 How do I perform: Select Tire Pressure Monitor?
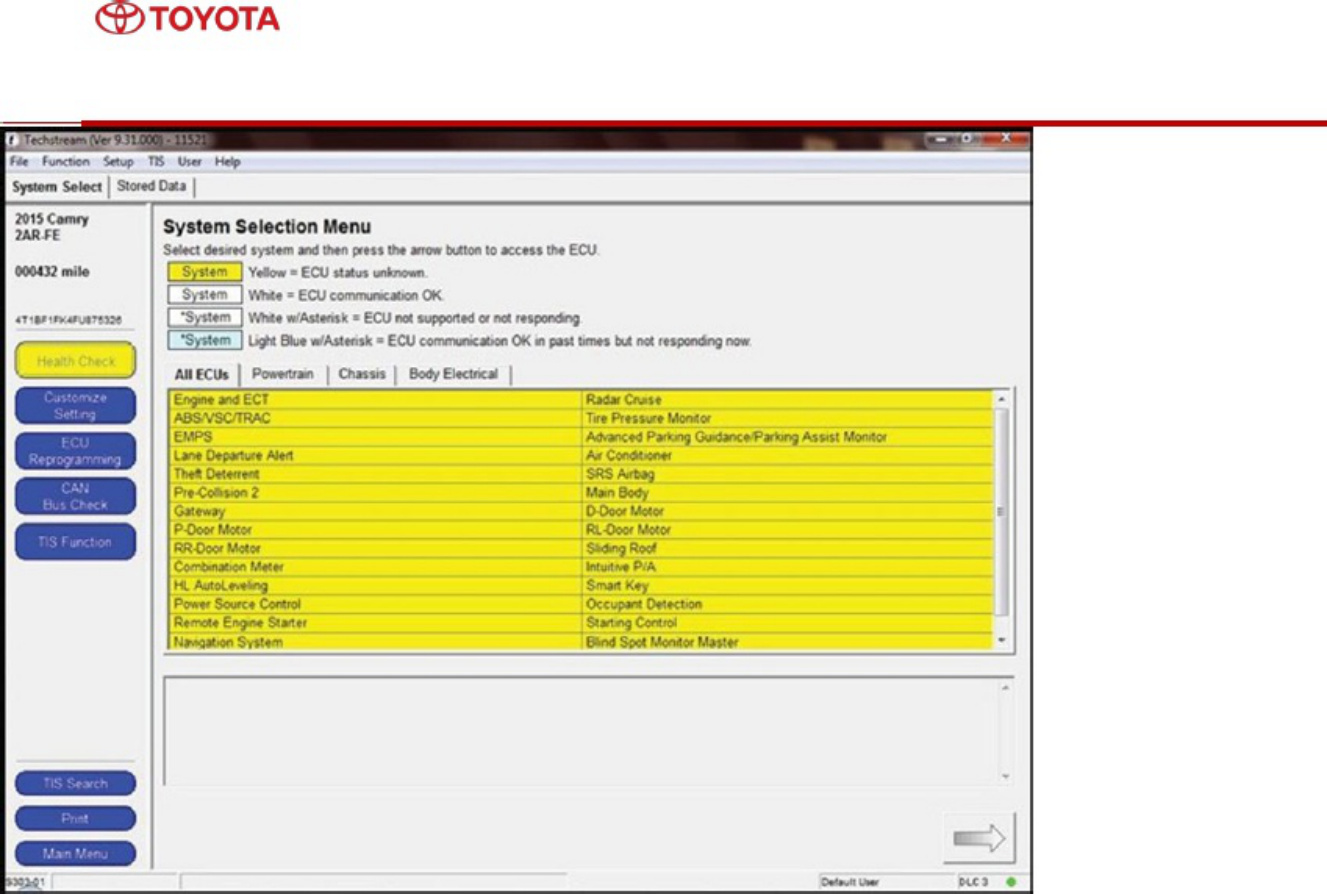pyautogui.click(x=787, y=418)
